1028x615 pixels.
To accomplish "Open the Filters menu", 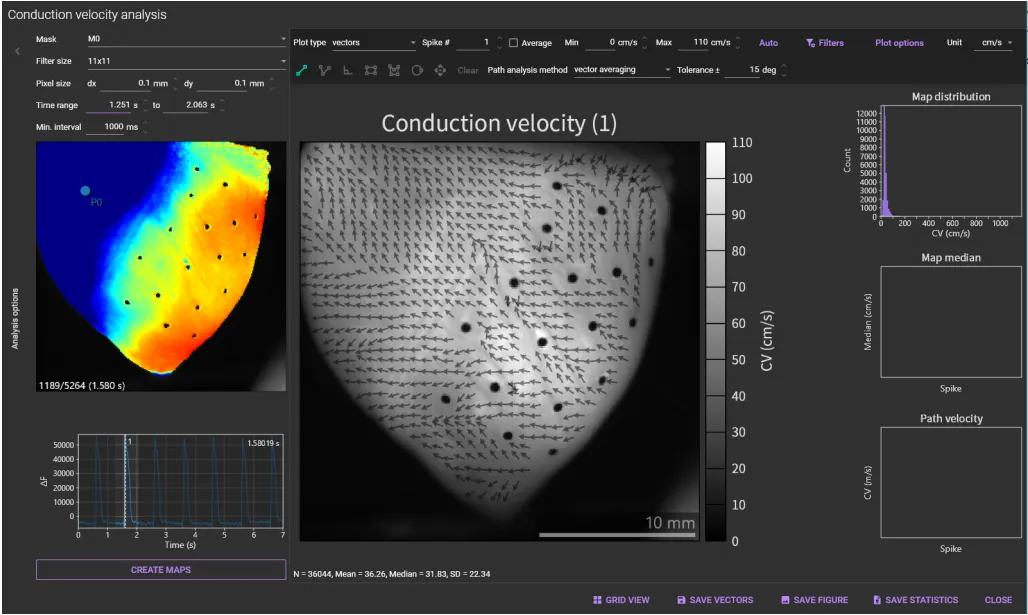I will 825,43.
